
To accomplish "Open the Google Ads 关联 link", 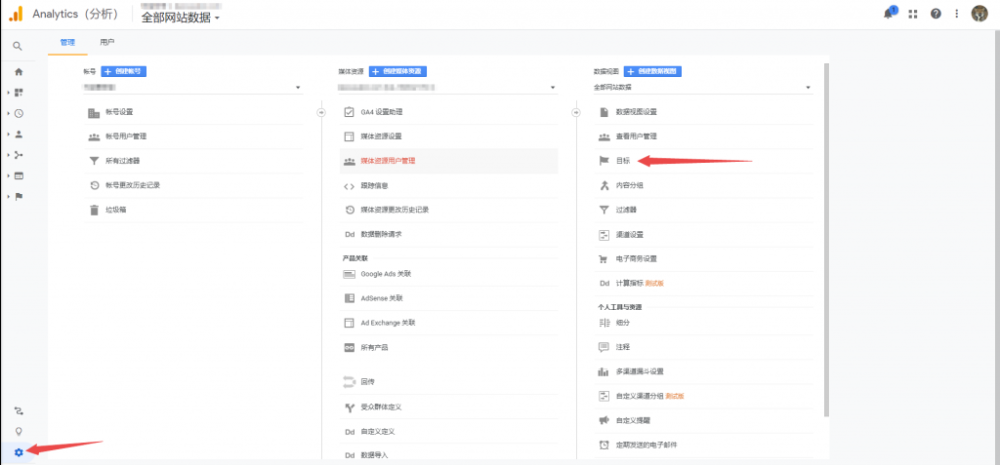I will tap(386, 274).
